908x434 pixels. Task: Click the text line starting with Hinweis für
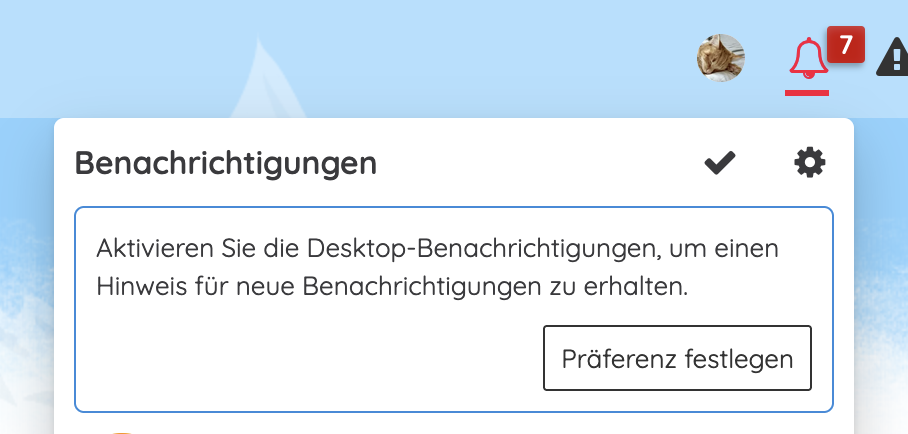[x=393, y=287]
